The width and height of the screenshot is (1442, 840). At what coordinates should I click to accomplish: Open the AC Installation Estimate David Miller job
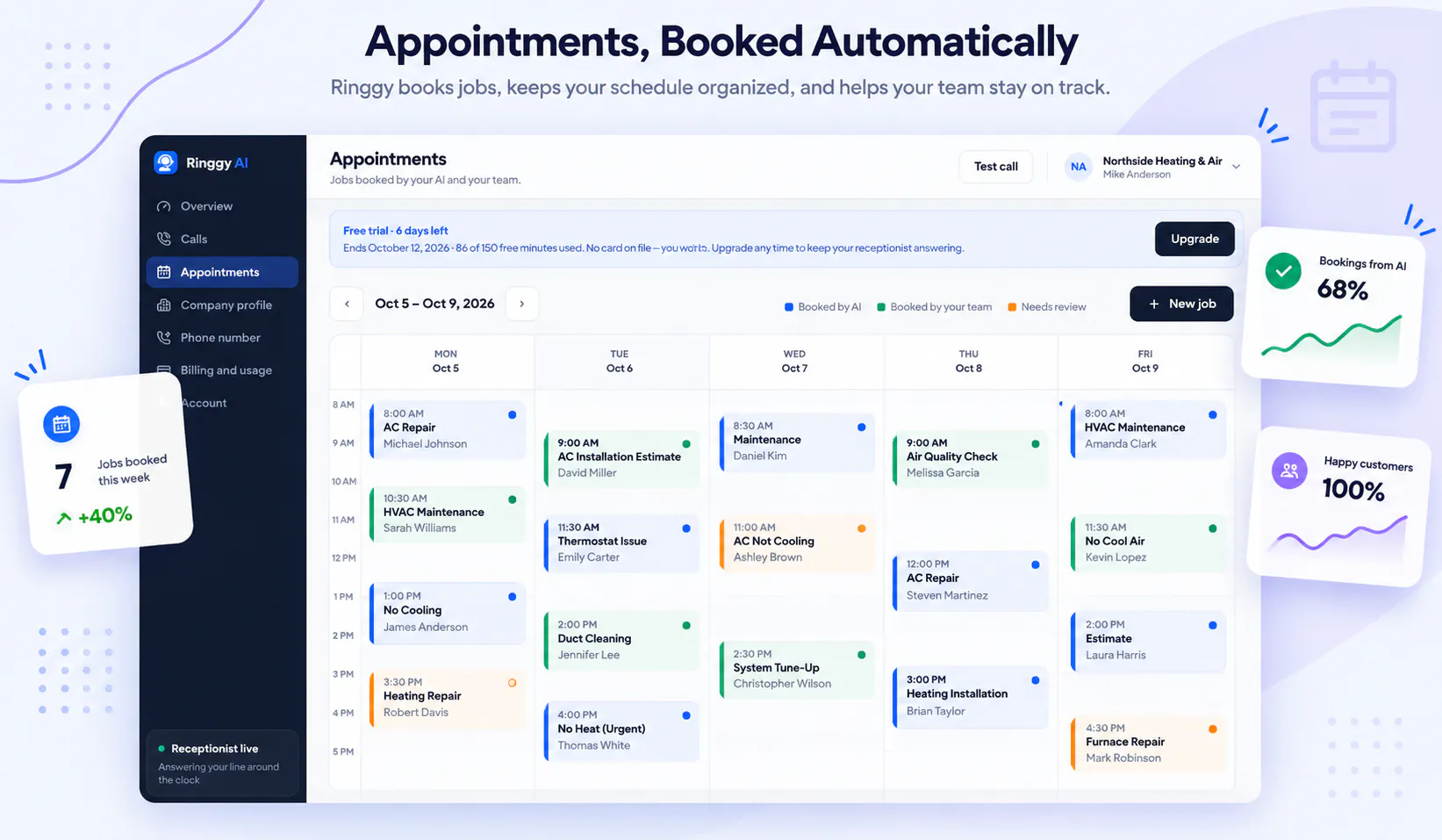click(x=621, y=458)
